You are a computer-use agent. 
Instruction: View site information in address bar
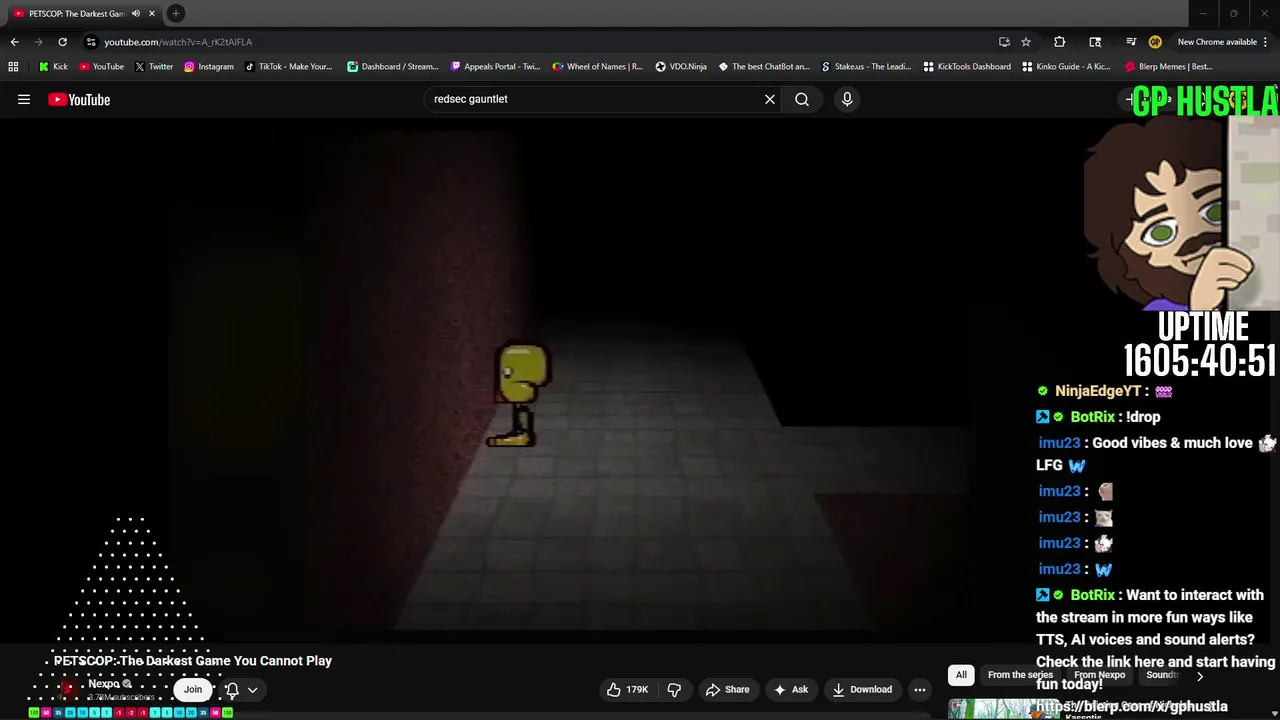click(x=91, y=42)
